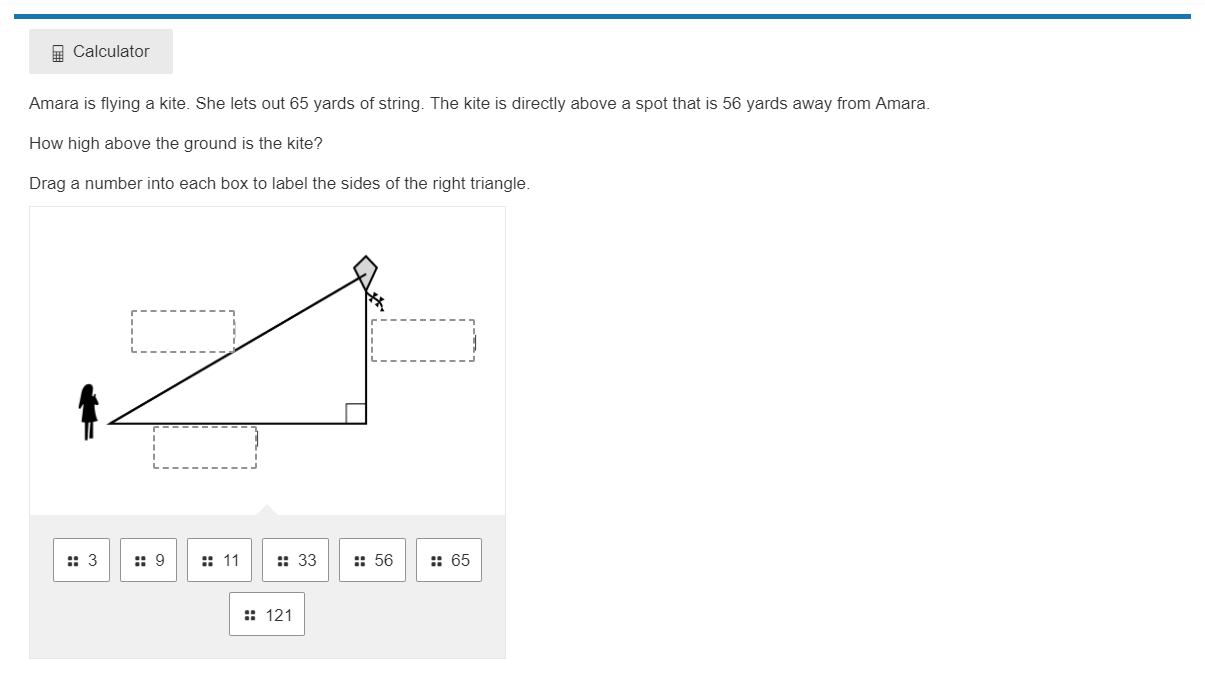This screenshot has width=1205, height=678.
Task: Click the kite tail bows
Action: point(376,299)
